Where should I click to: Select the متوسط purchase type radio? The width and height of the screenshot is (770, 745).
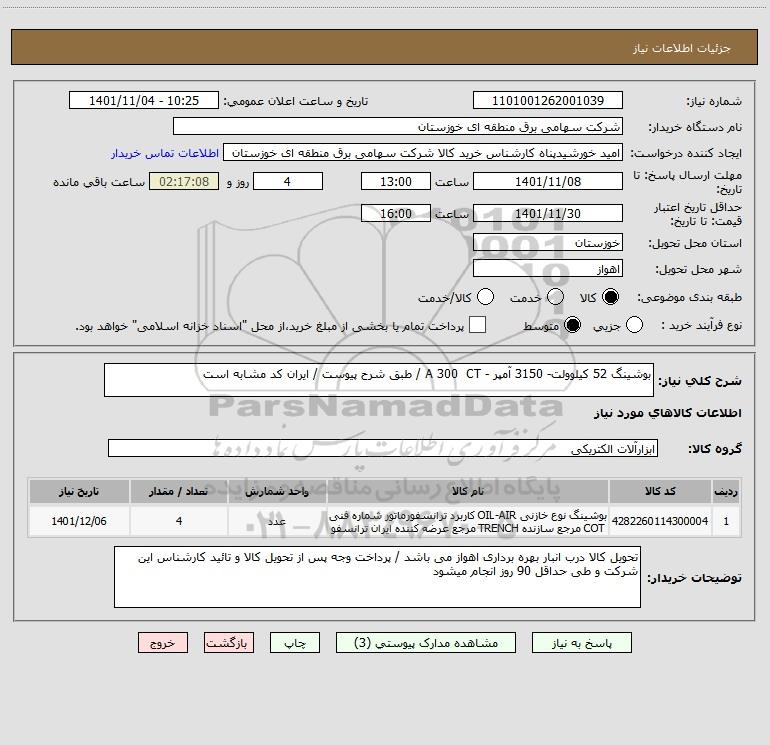574,325
